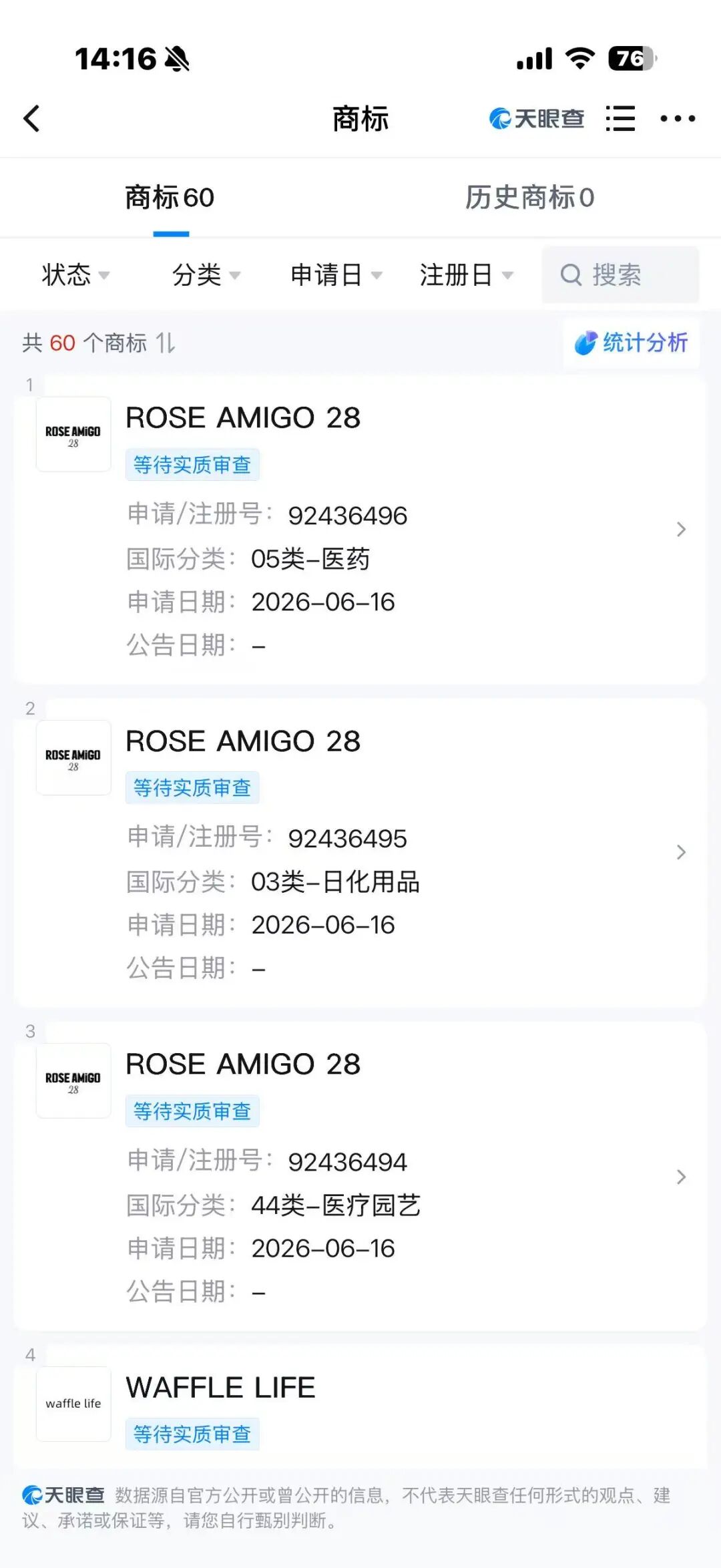Screen dimensions: 721x1568
Task: Switch to the 历史商标0 tab
Action: tap(529, 198)
